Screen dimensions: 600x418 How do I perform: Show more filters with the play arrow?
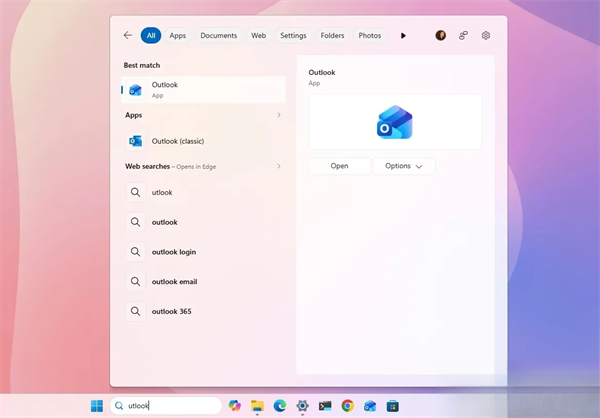pyautogui.click(x=403, y=36)
